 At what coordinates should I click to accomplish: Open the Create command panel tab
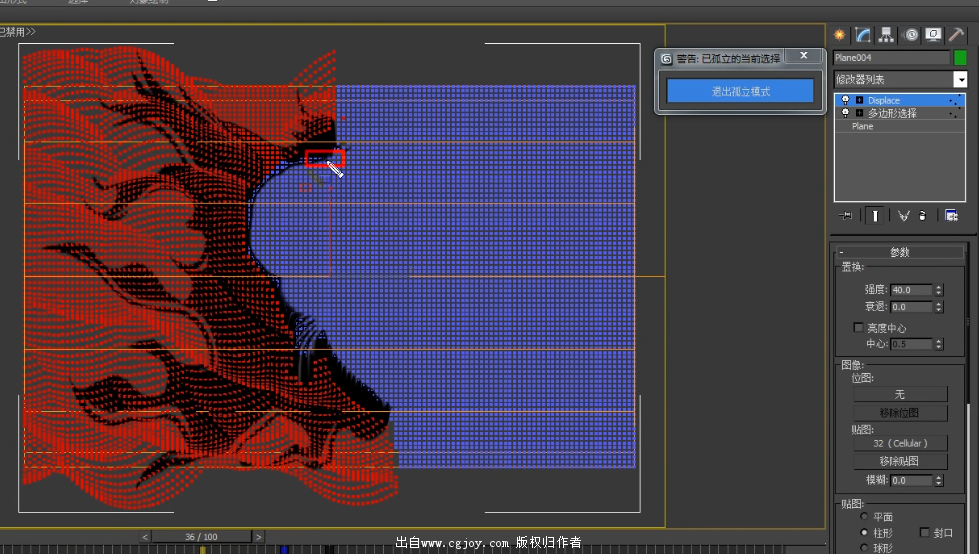[x=840, y=35]
